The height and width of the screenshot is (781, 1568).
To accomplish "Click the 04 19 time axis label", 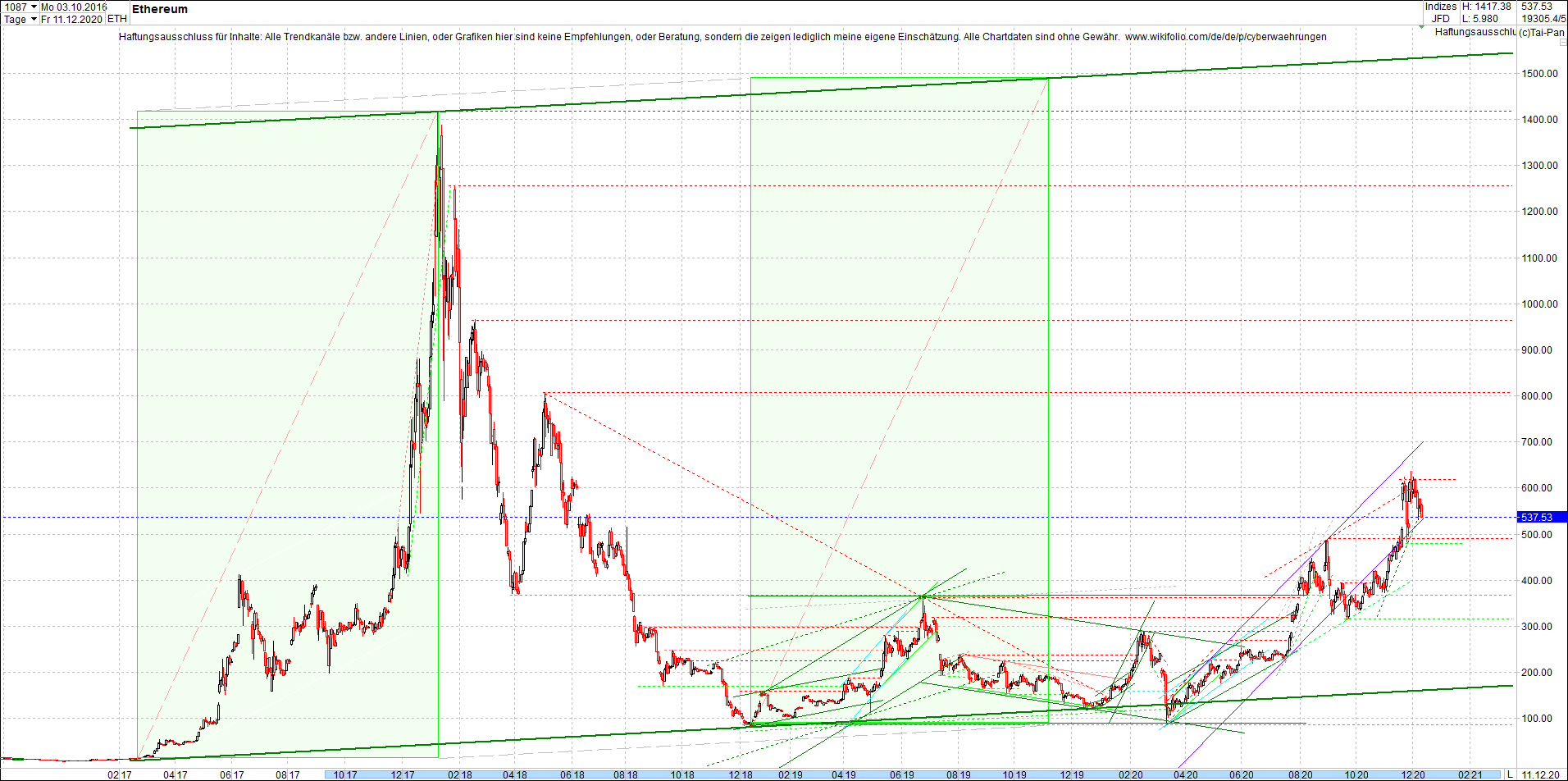I will [844, 774].
